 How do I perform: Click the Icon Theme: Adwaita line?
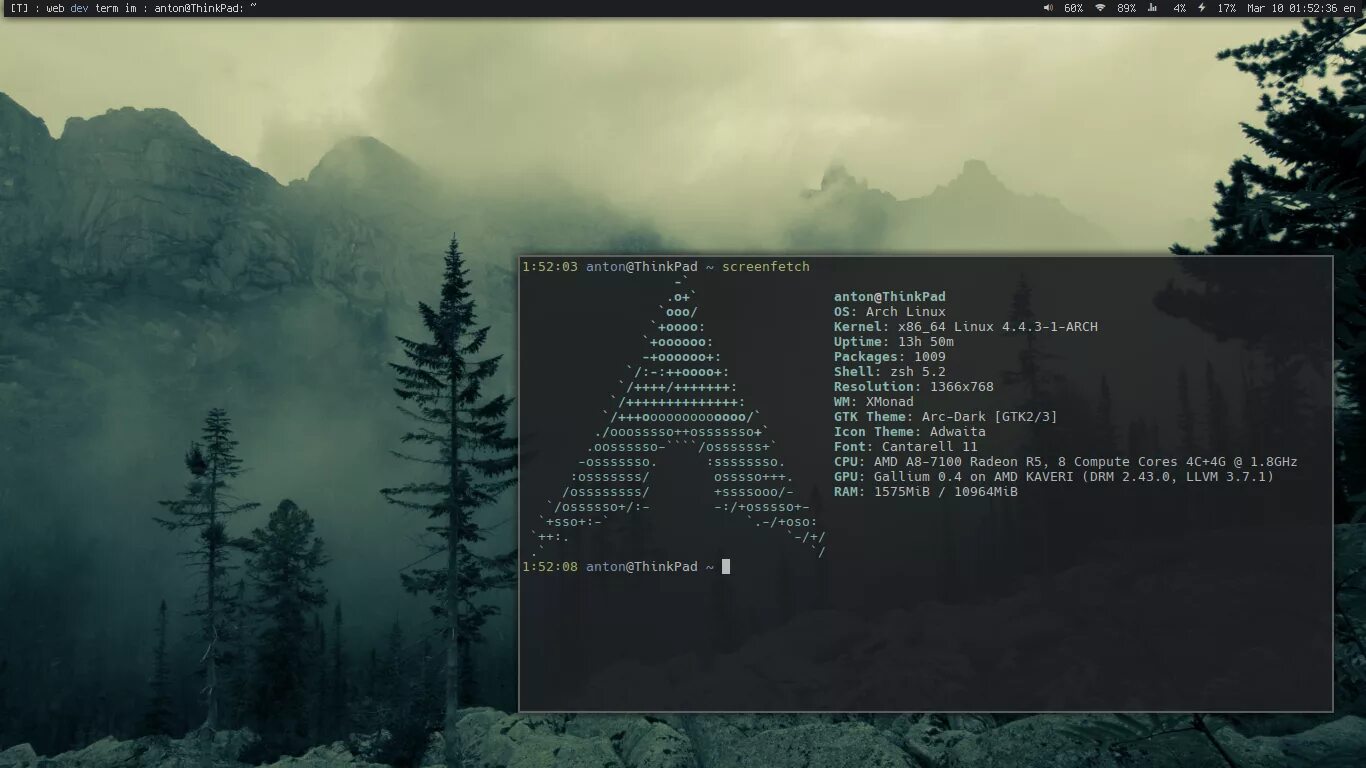[x=910, y=432]
